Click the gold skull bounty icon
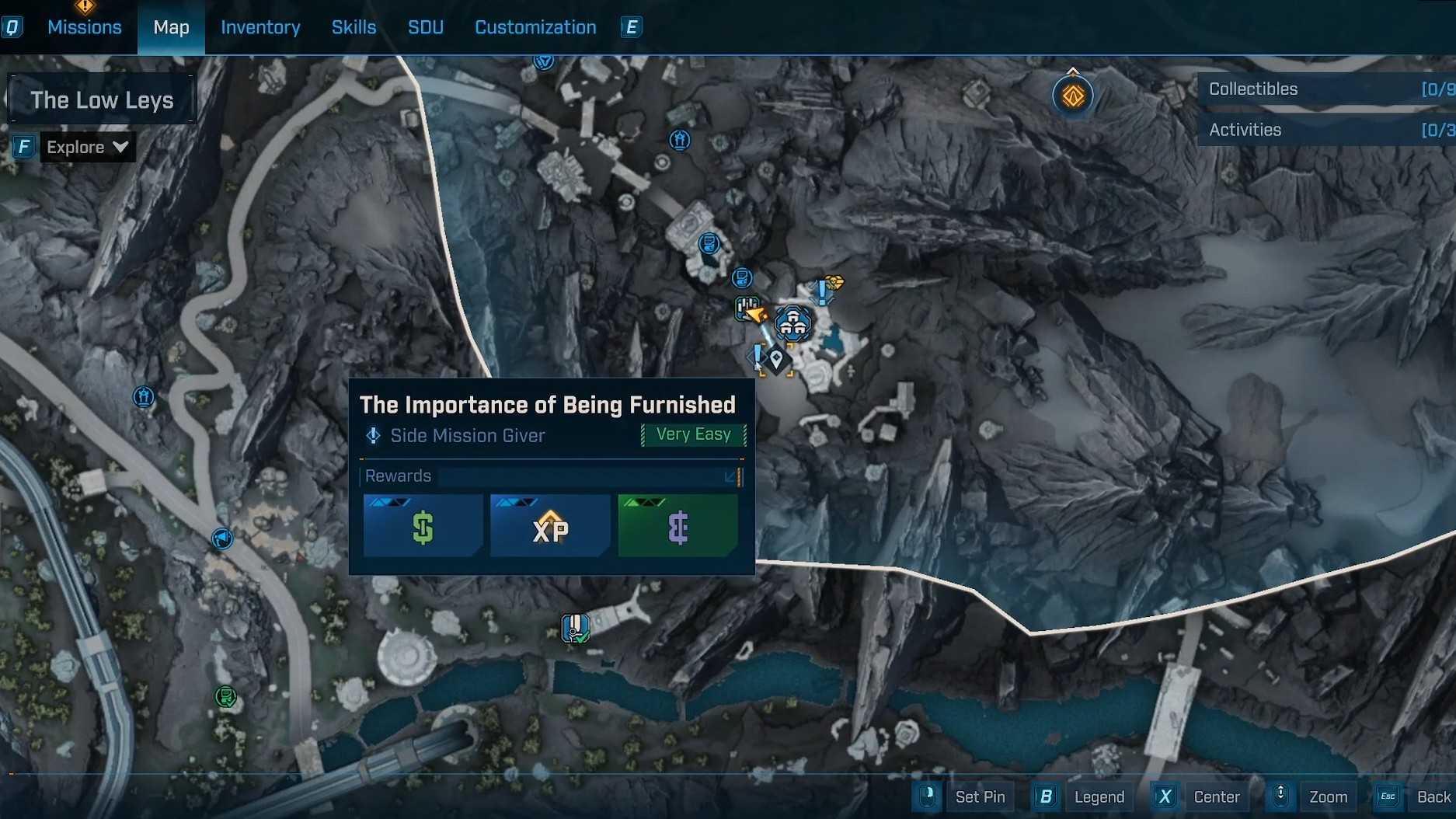Screen dimensions: 1456x819 (835, 281)
